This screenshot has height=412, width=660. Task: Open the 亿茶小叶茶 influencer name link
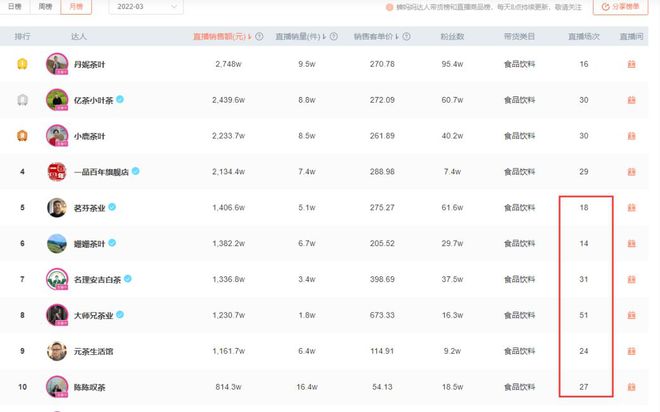[x=93, y=101]
